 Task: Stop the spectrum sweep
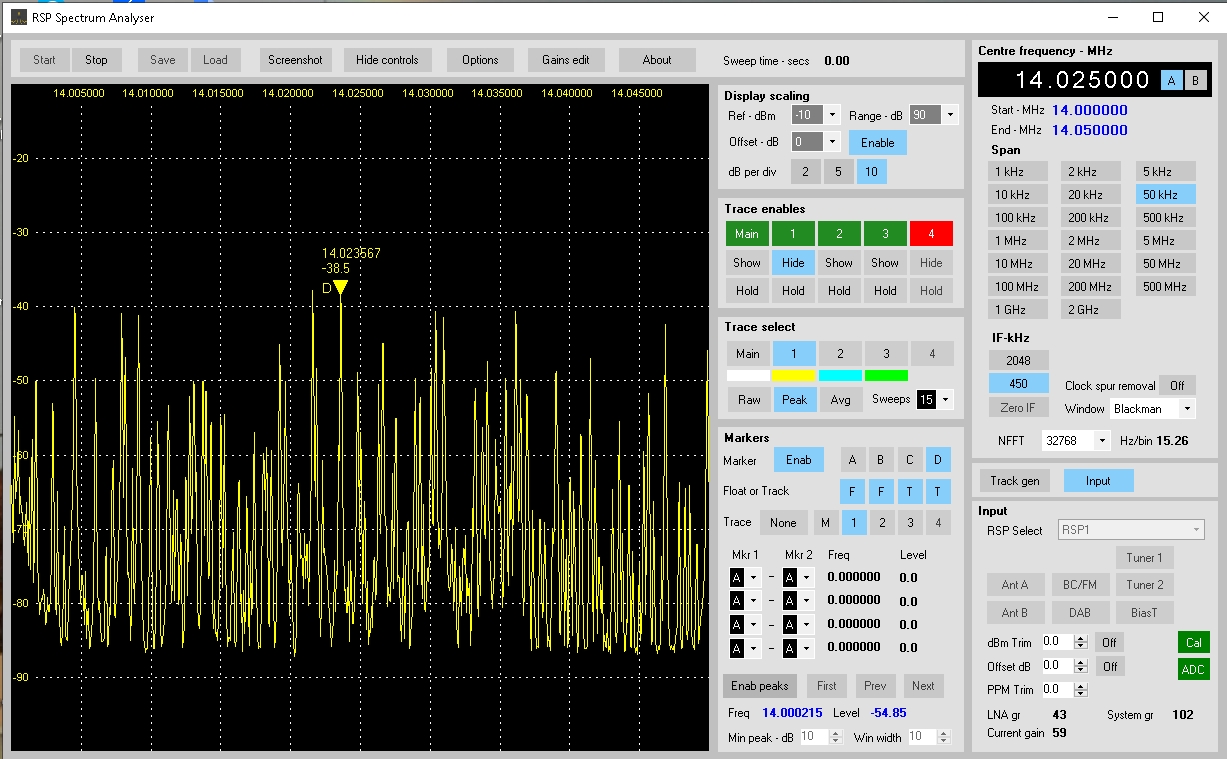(x=96, y=60)
